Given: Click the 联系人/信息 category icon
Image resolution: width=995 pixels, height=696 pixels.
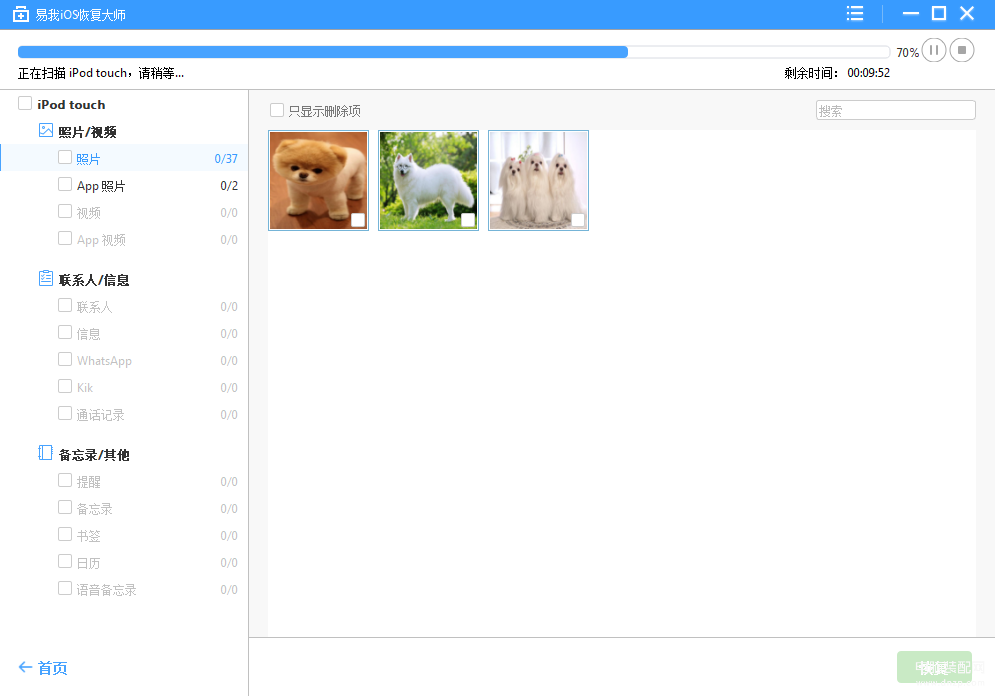Looking at the screenshot, I should [x=46, y=279].
